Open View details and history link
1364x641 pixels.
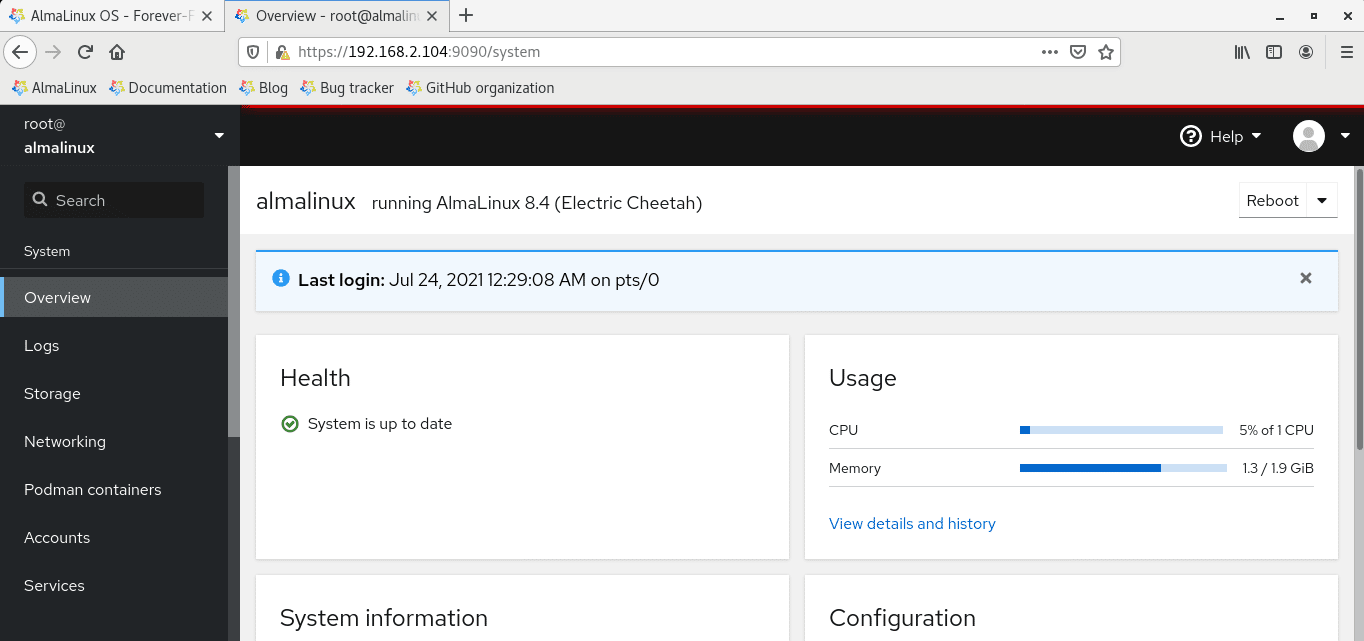point(912,523)
